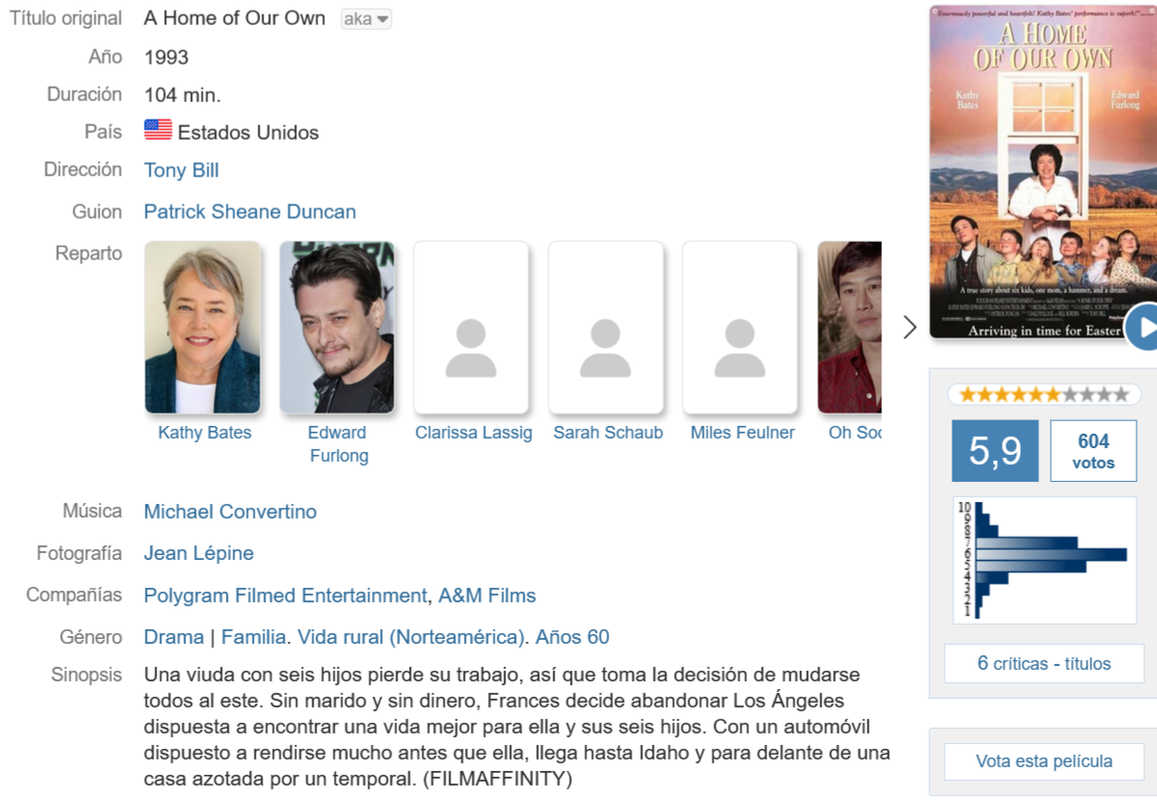Open cinematographer Jean Lépine's page
The width and height of the screenshot is (1157, 800).
198,554
